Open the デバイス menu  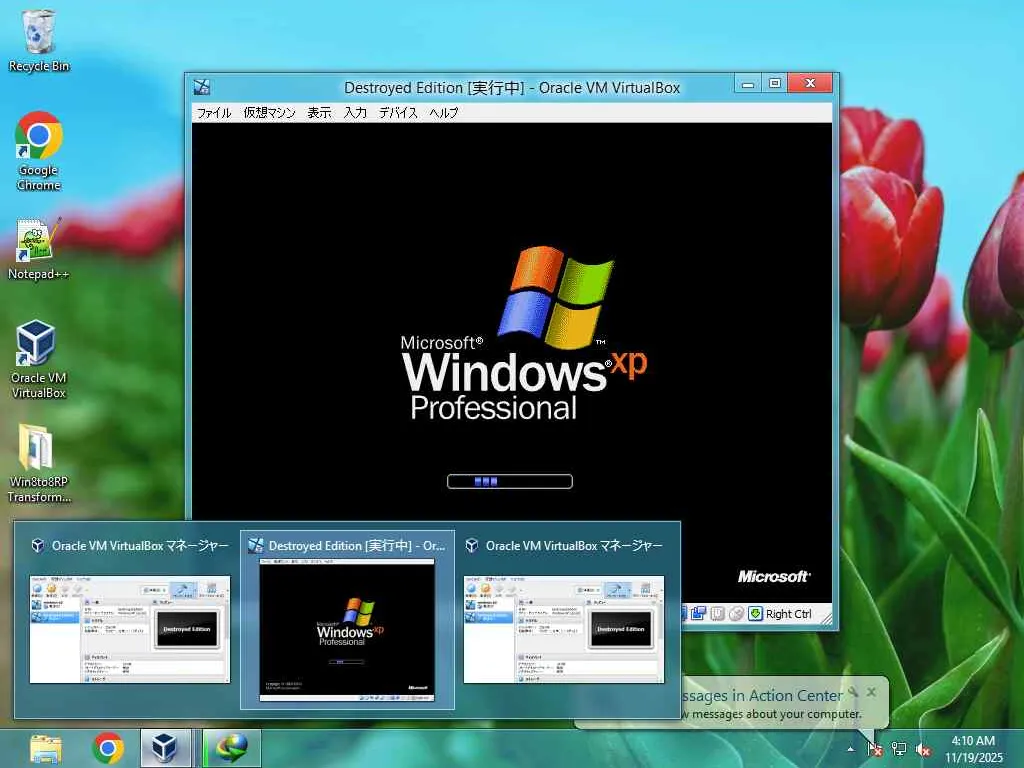(398, 112)
